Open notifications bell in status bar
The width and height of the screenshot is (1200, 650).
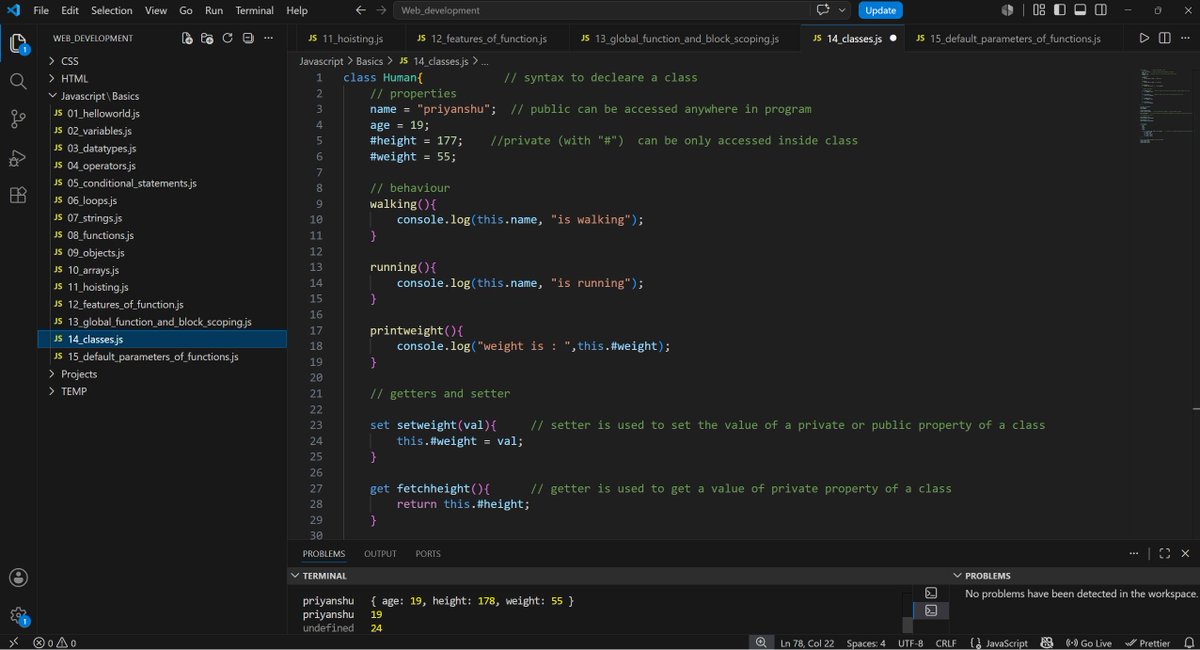click(1187, 643)
